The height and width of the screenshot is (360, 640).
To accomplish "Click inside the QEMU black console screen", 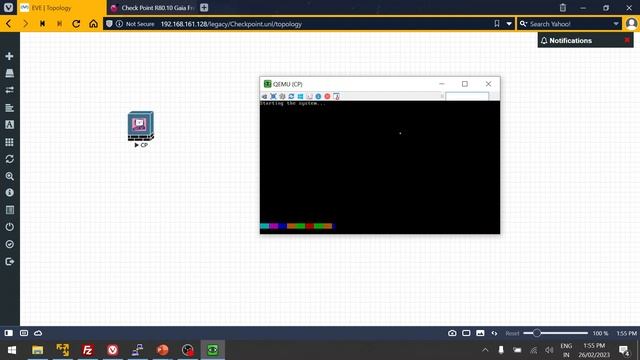I will (380, 167).
